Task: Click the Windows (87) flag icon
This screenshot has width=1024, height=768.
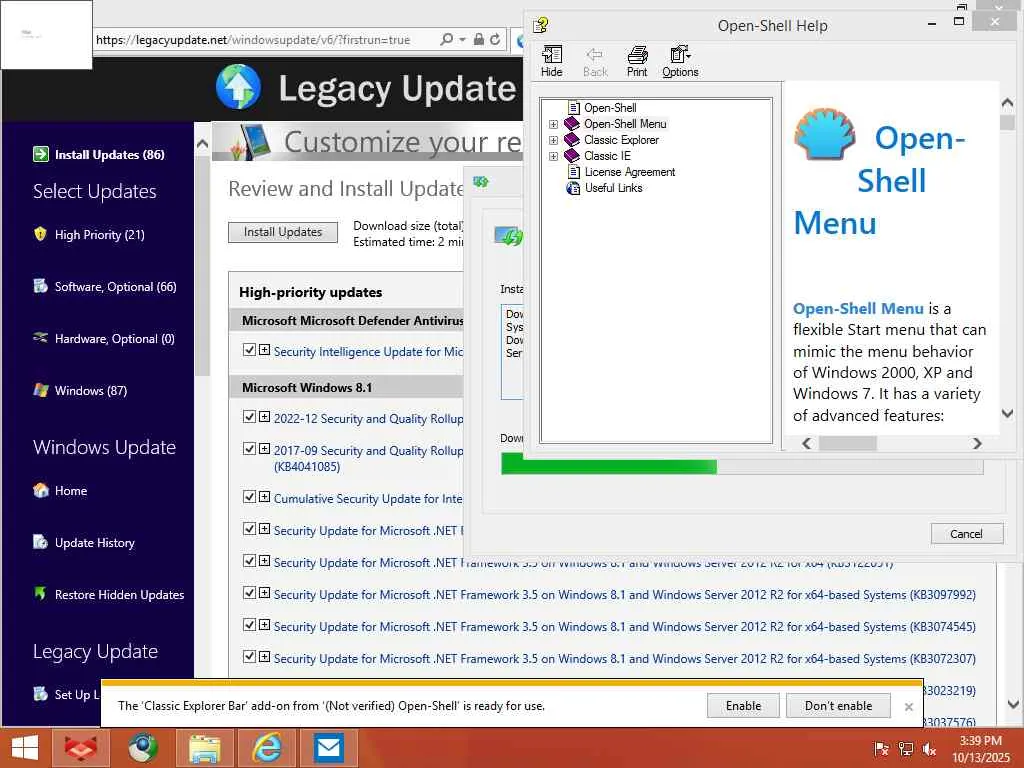Action: point(40,390)
